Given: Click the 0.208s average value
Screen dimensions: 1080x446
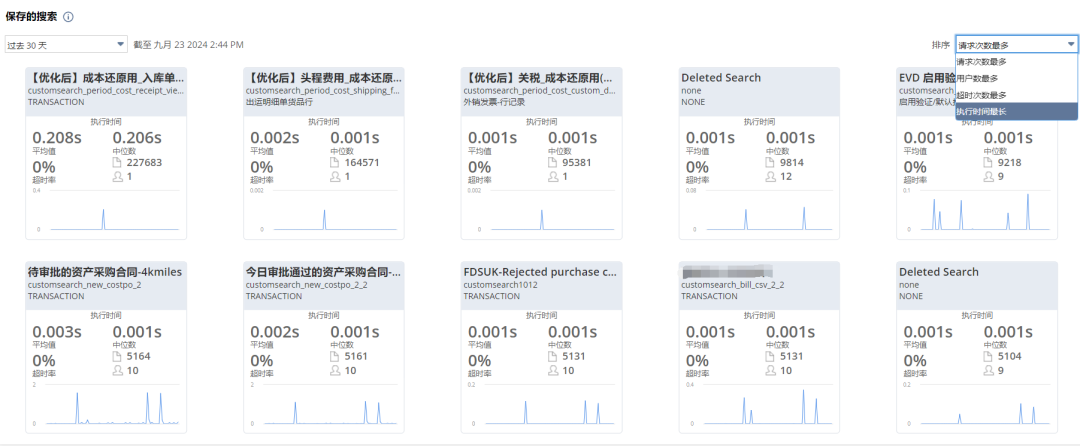Looking at the screenshot, I should [57, 138].
